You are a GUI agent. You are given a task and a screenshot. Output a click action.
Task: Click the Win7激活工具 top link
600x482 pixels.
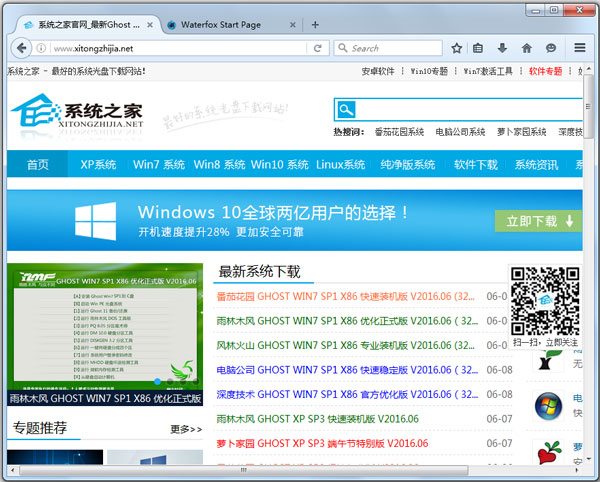[x=488, y=71]
